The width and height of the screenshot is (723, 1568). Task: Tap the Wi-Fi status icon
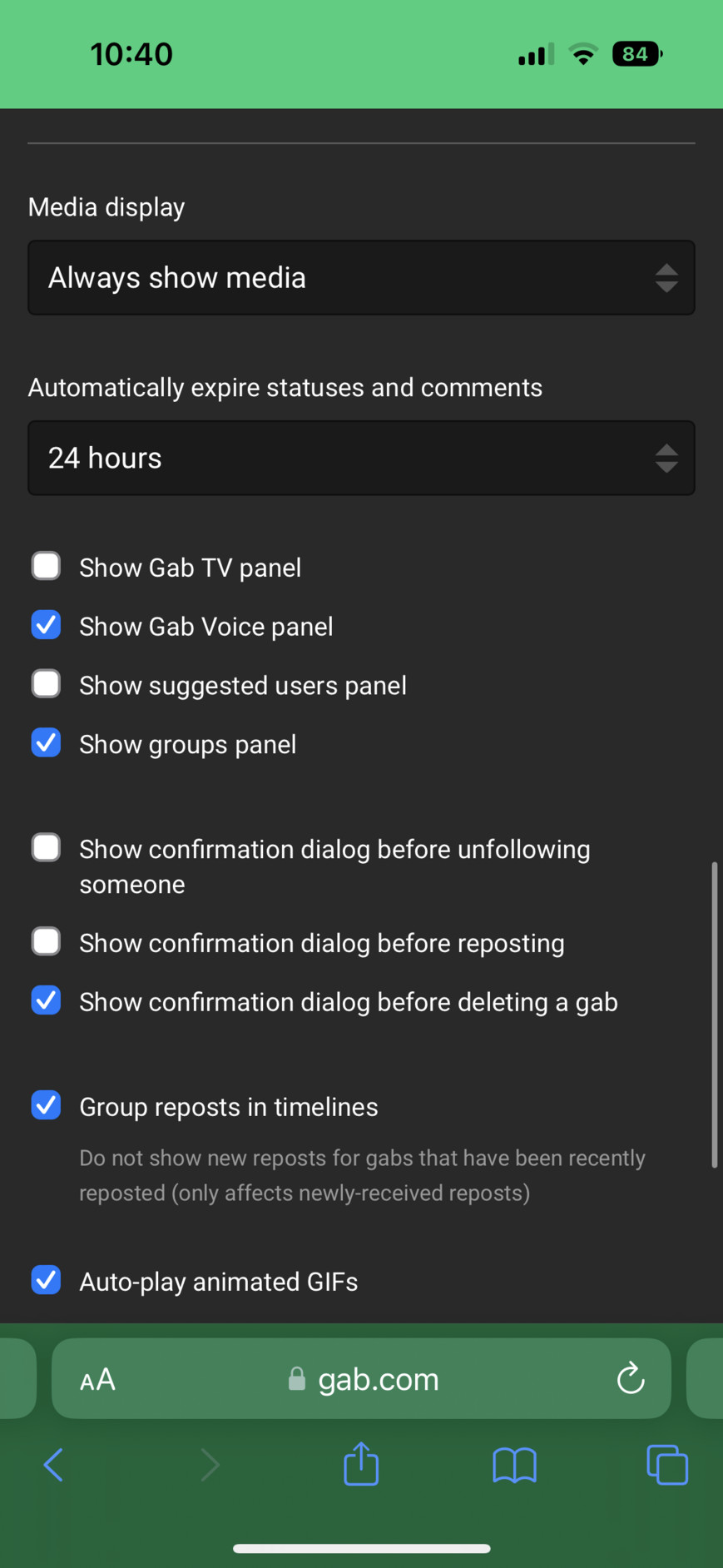[x=583, y=55]
